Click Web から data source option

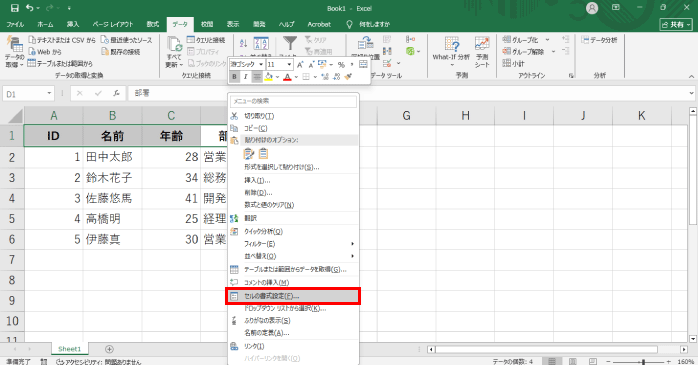click(x=45, y=52)
